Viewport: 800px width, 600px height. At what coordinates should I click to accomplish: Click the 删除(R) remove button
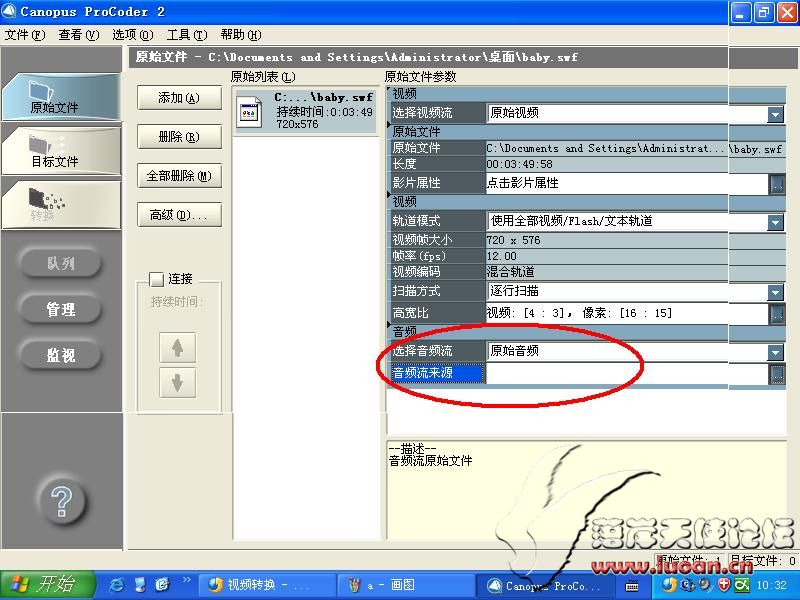(179, 137)
